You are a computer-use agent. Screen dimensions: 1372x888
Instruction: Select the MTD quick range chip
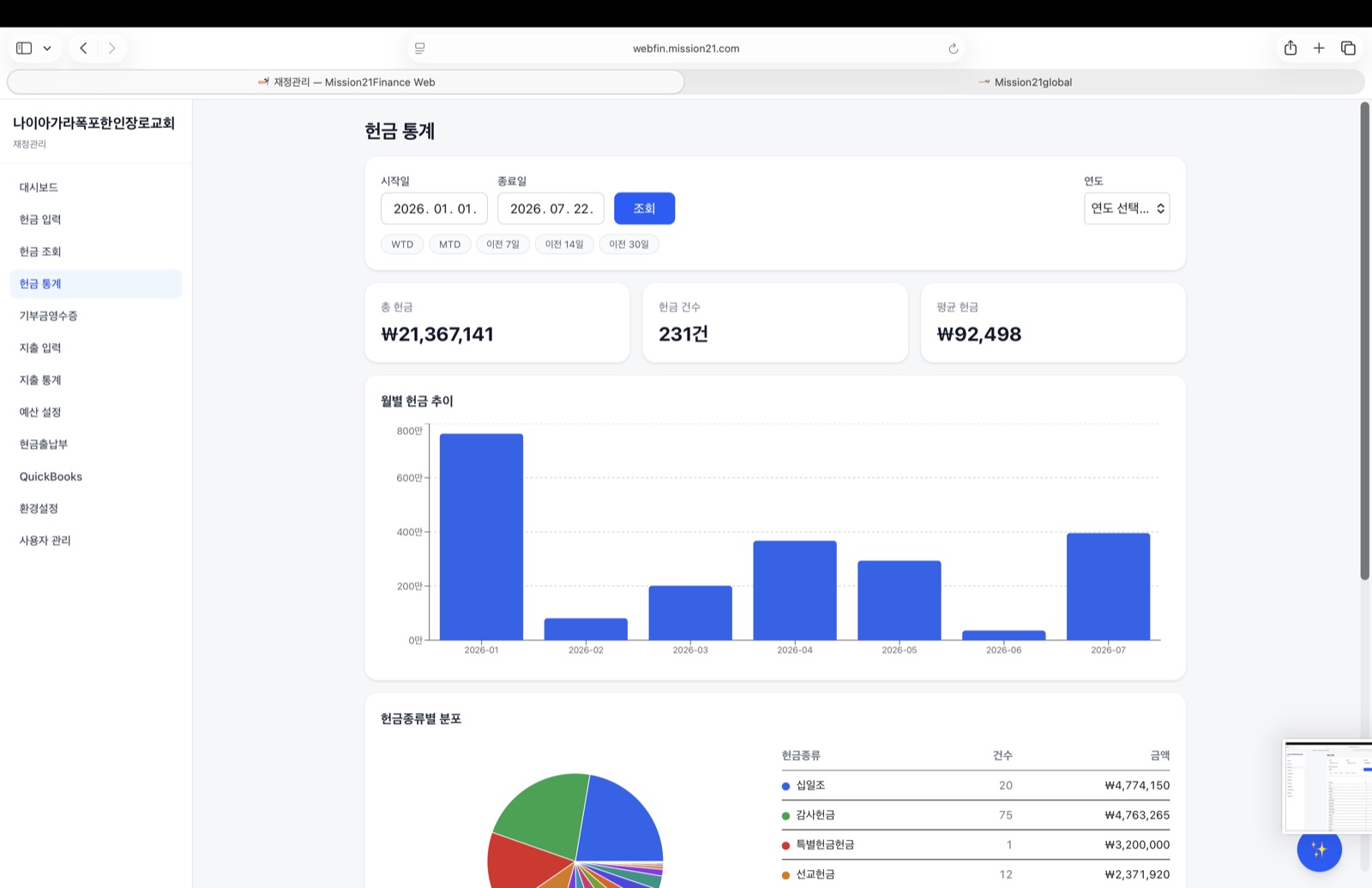450,245
